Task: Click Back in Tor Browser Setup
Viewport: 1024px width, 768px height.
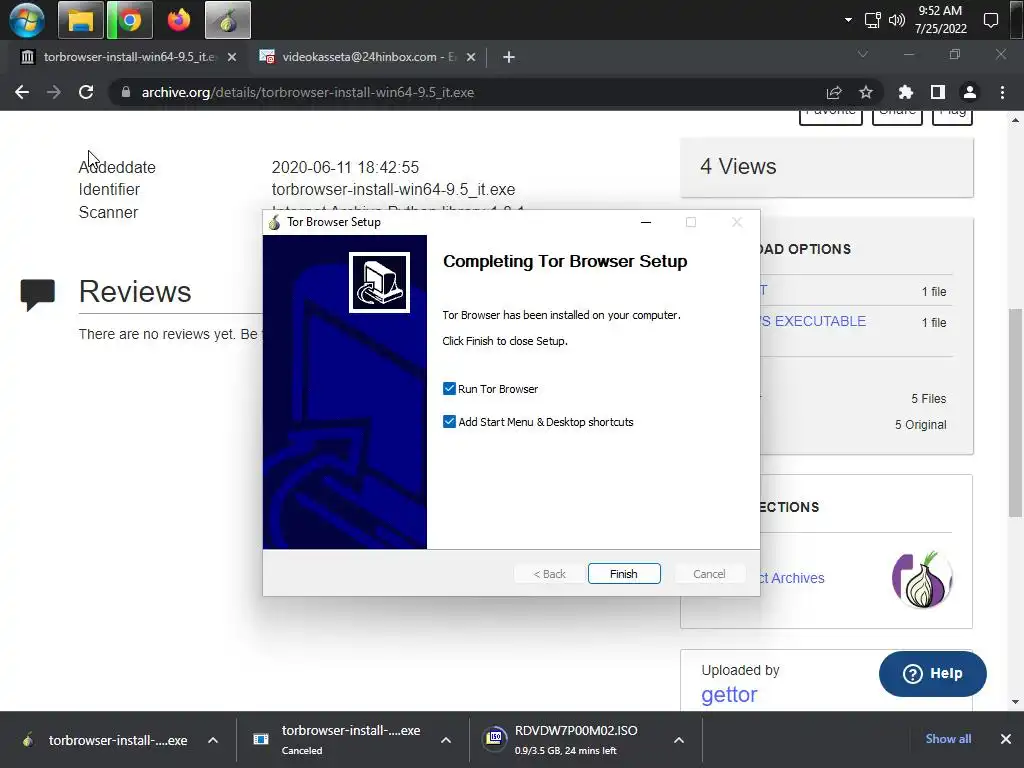Action: pyautogui.click(x=549, y=573)
